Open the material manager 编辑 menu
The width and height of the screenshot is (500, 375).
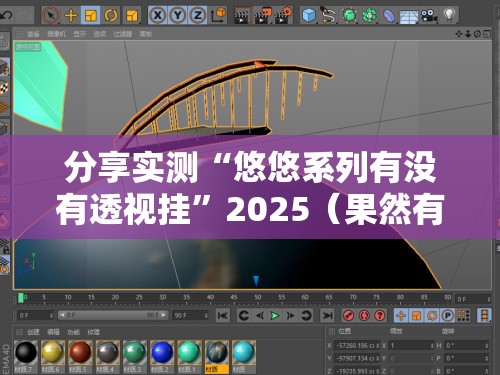pyautogui.click(x=53, y=332)
